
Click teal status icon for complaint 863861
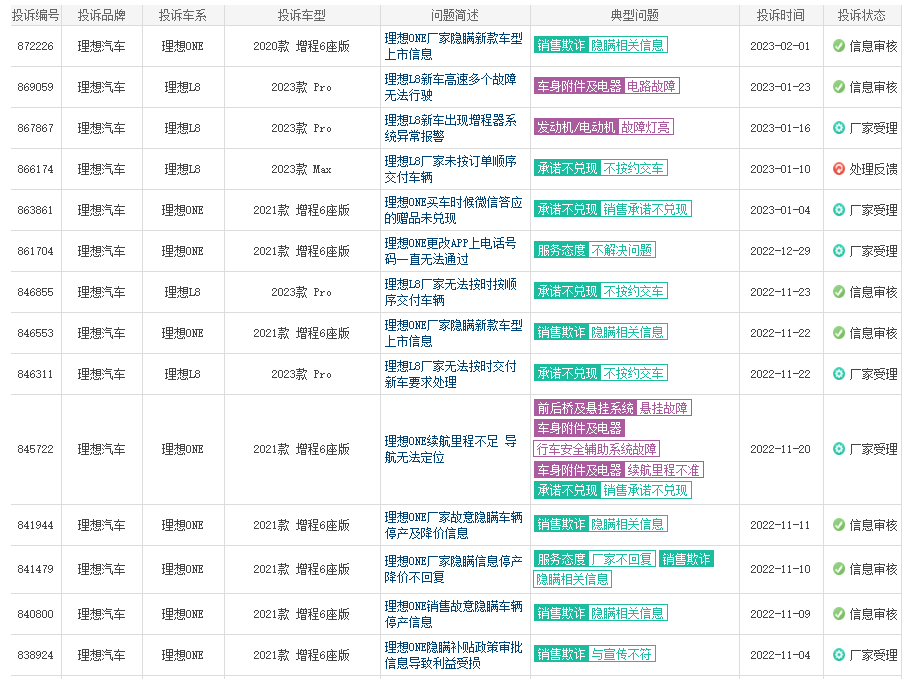(x=839, y=210)
